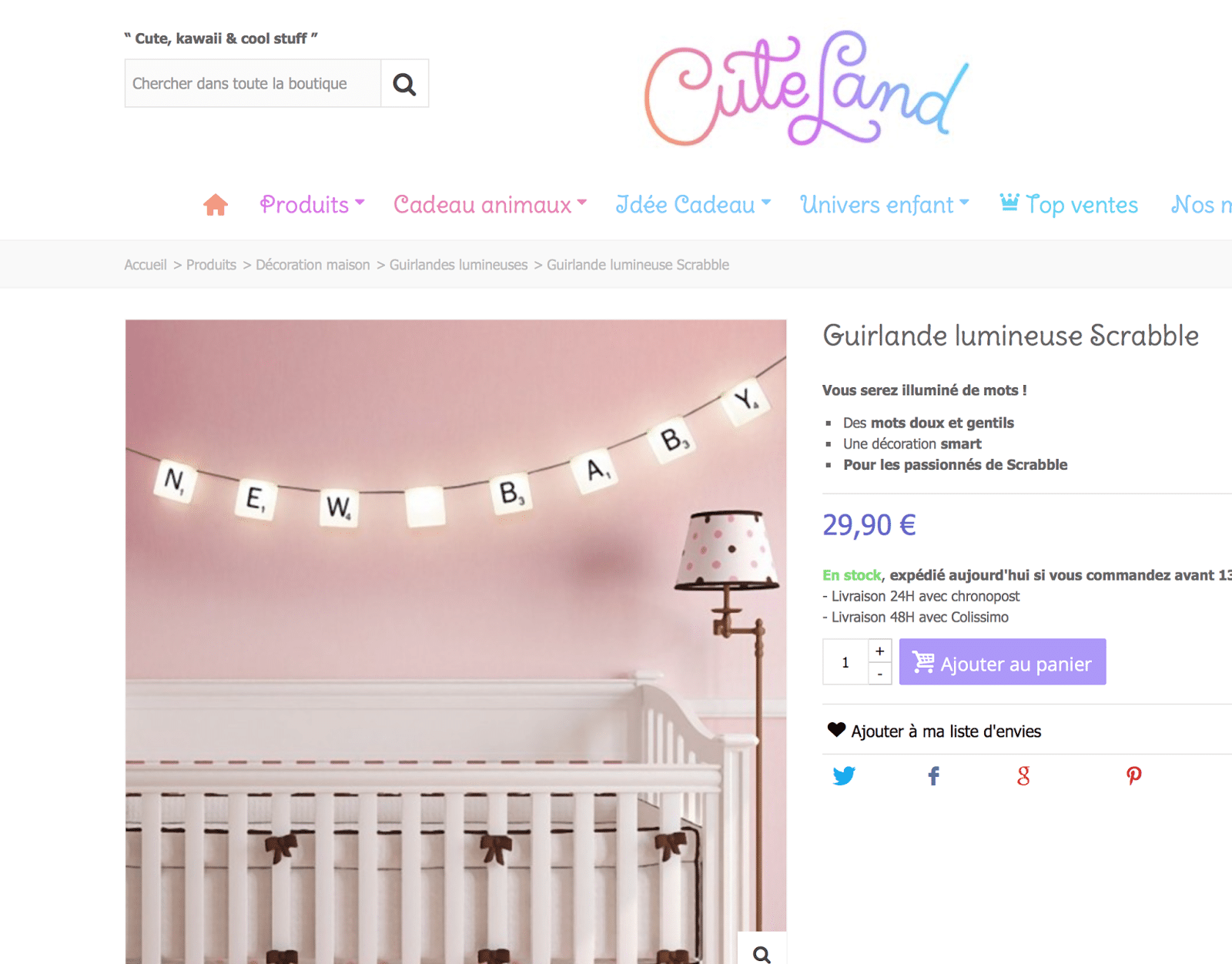Pin product on Pinterest

(x=1133, y=775)
